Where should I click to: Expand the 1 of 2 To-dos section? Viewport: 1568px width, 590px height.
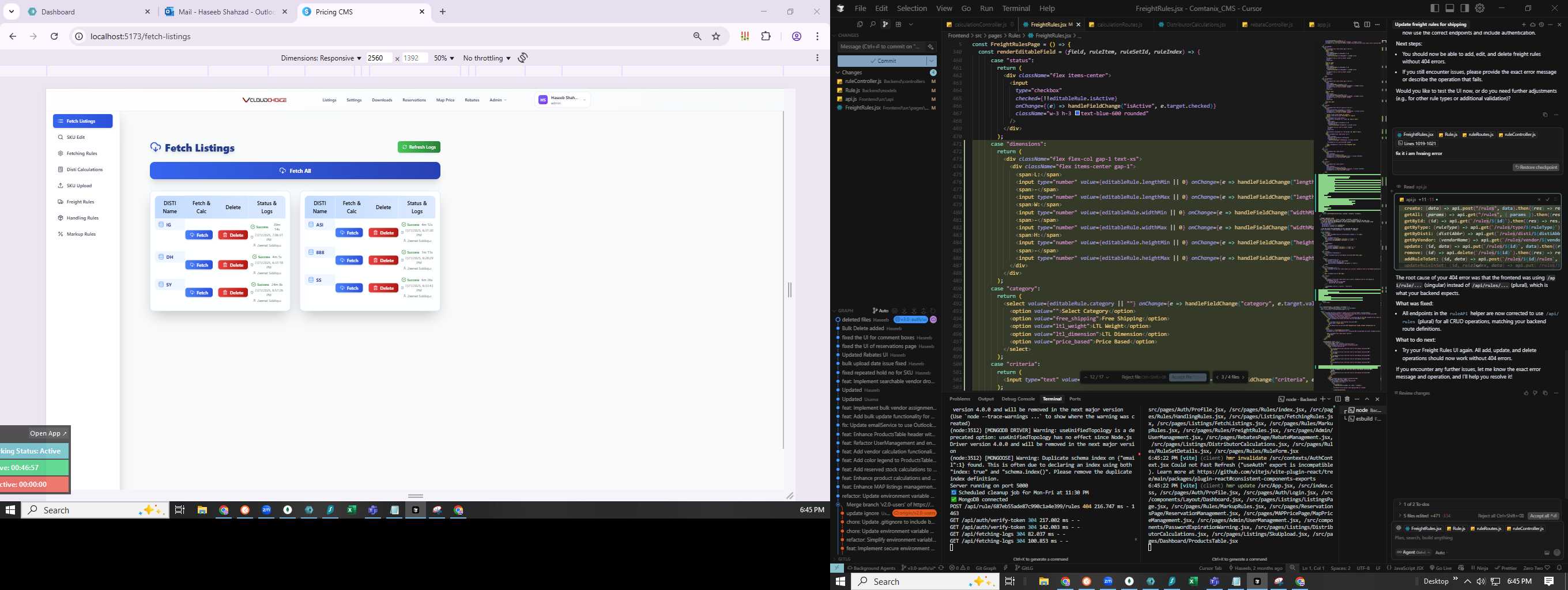coord(1415,504)
